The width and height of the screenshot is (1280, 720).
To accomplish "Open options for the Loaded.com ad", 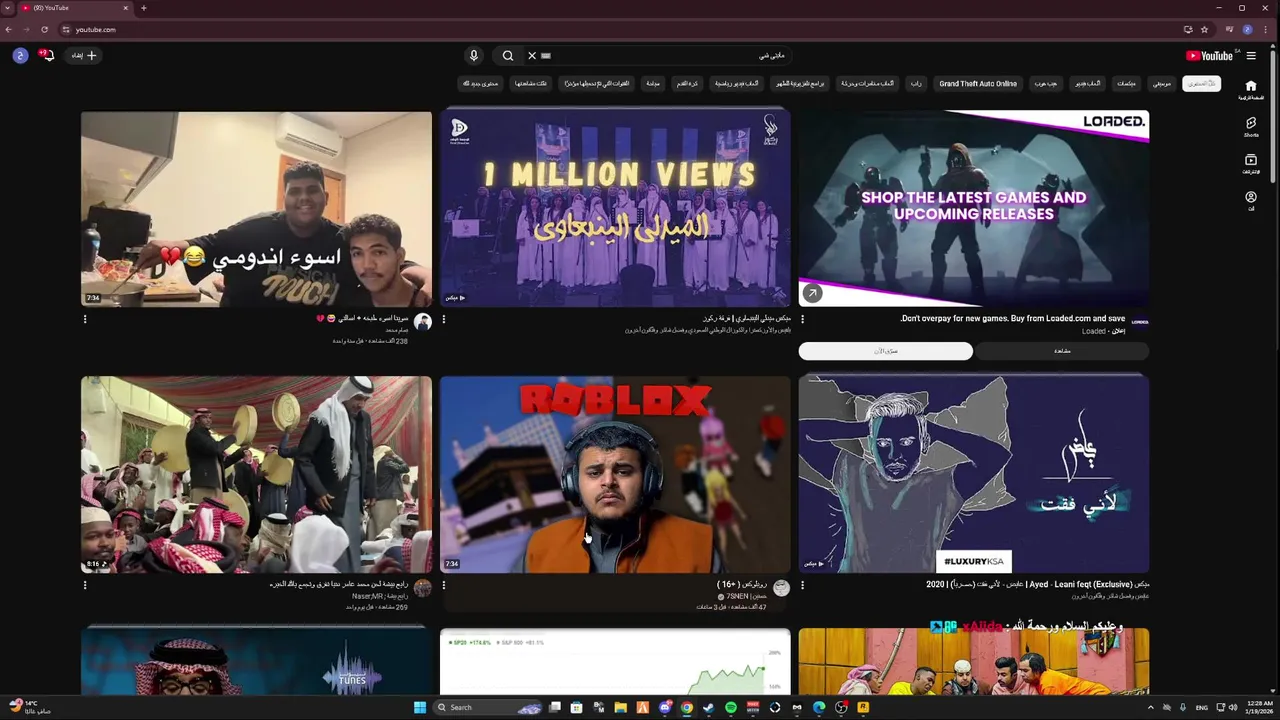I will pos(802,320).
